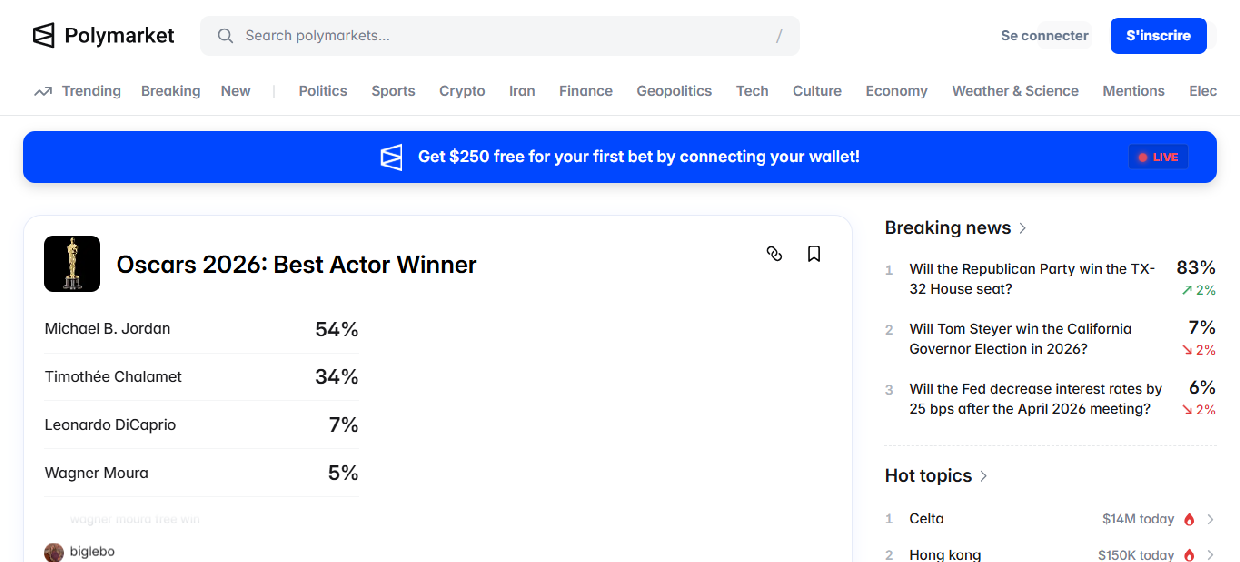Open the Trending arrow icon tab
This screenshot has width=1240, height=562.
coord(43,91)
